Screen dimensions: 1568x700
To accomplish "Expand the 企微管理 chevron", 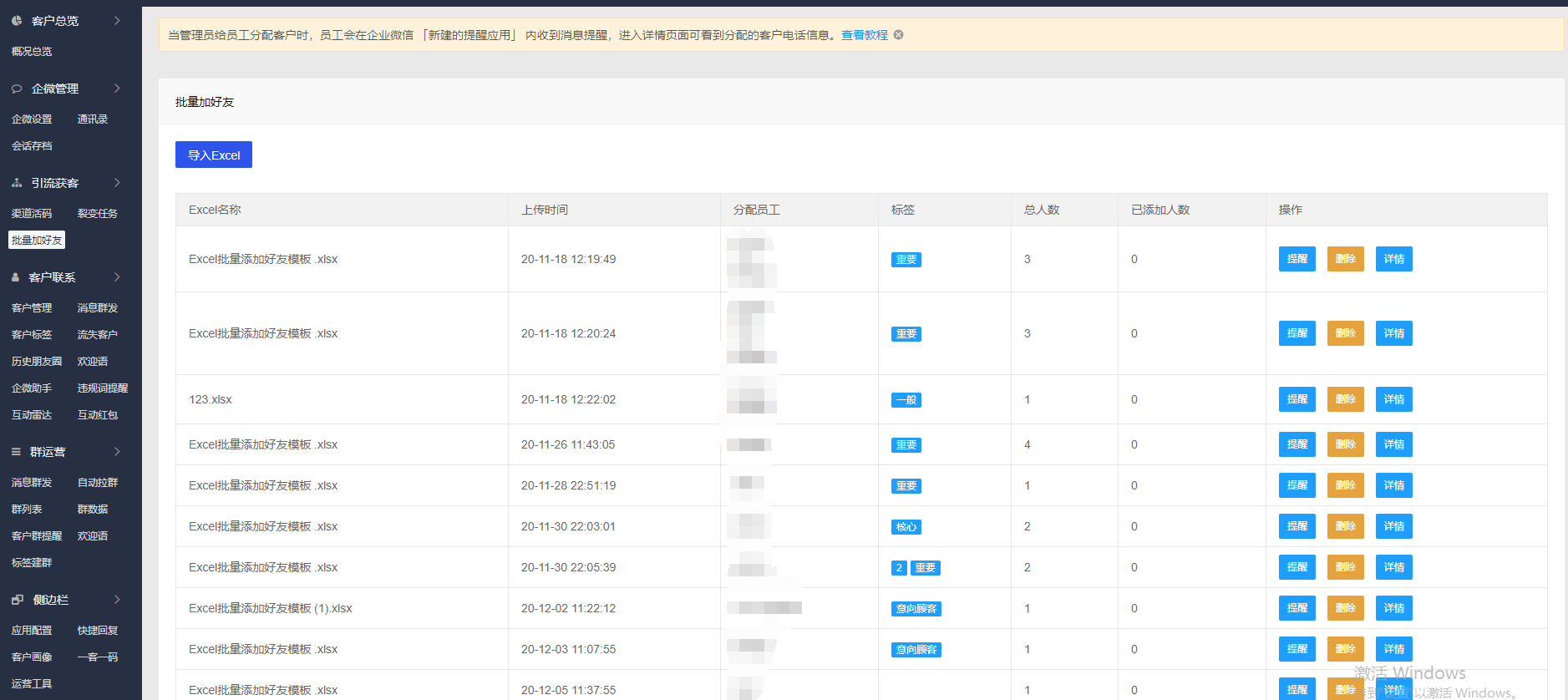I will pyautogui.click(x=117, y=89).
